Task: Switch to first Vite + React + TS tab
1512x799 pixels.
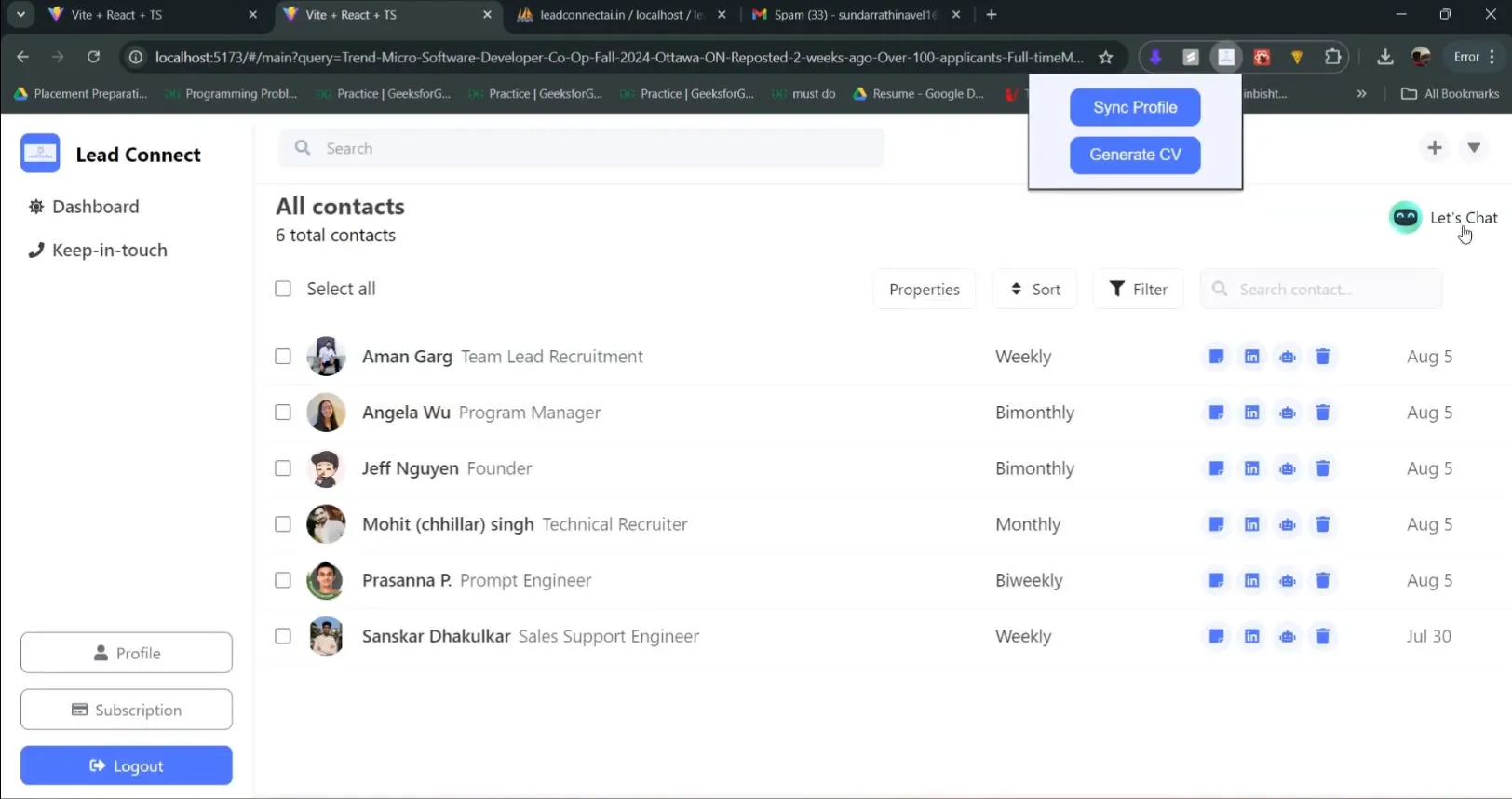Action: 154,15
